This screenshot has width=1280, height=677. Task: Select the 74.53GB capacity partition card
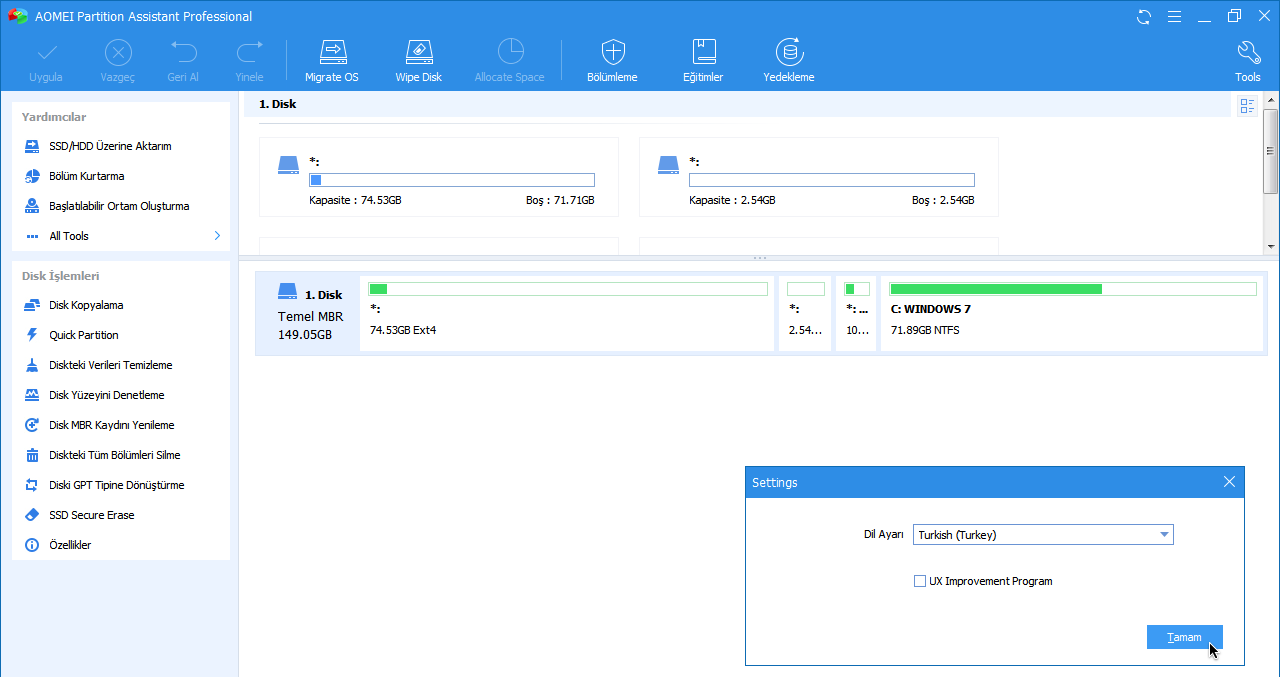click(439, 177)
